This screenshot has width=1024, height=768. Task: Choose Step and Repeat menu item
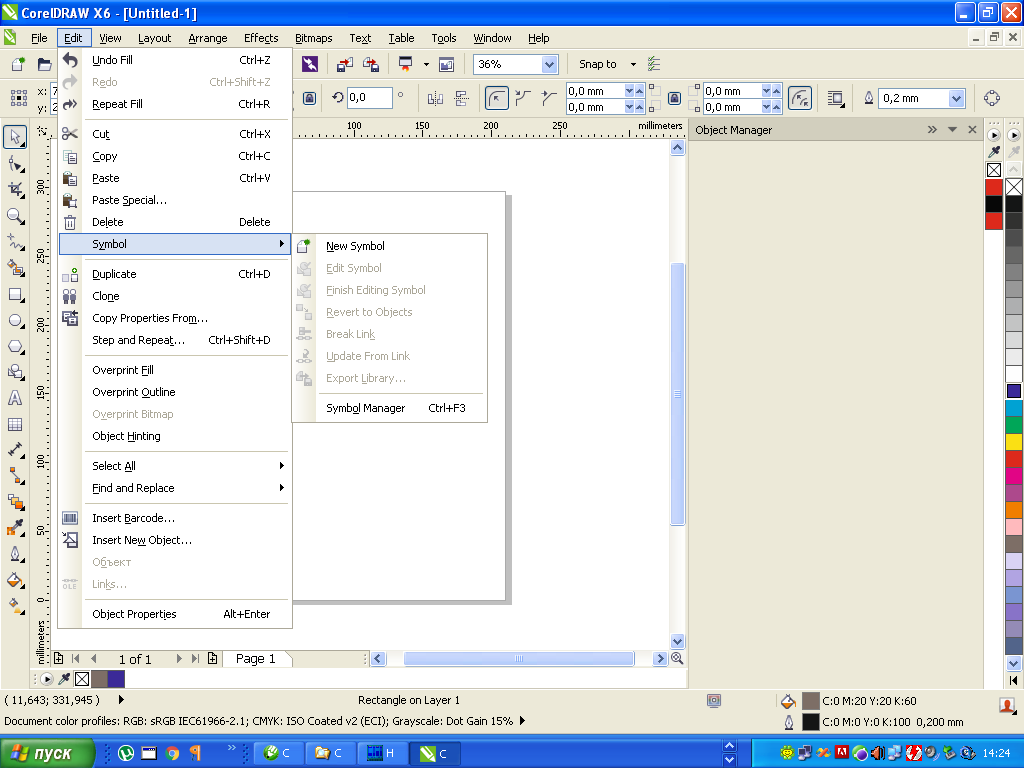175,340
